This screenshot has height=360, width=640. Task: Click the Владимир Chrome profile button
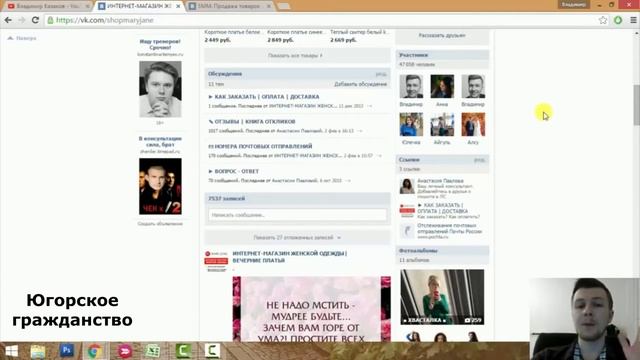573,4
